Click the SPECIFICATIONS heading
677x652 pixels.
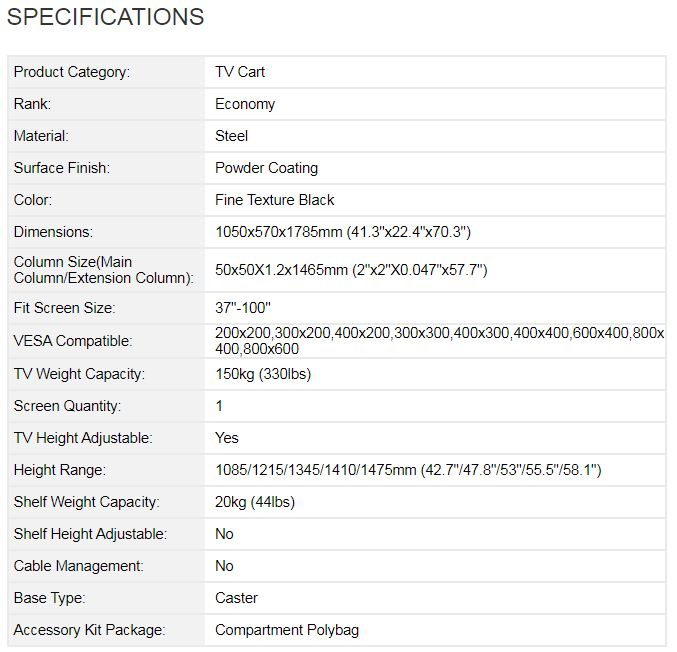(x=105, y=17)
